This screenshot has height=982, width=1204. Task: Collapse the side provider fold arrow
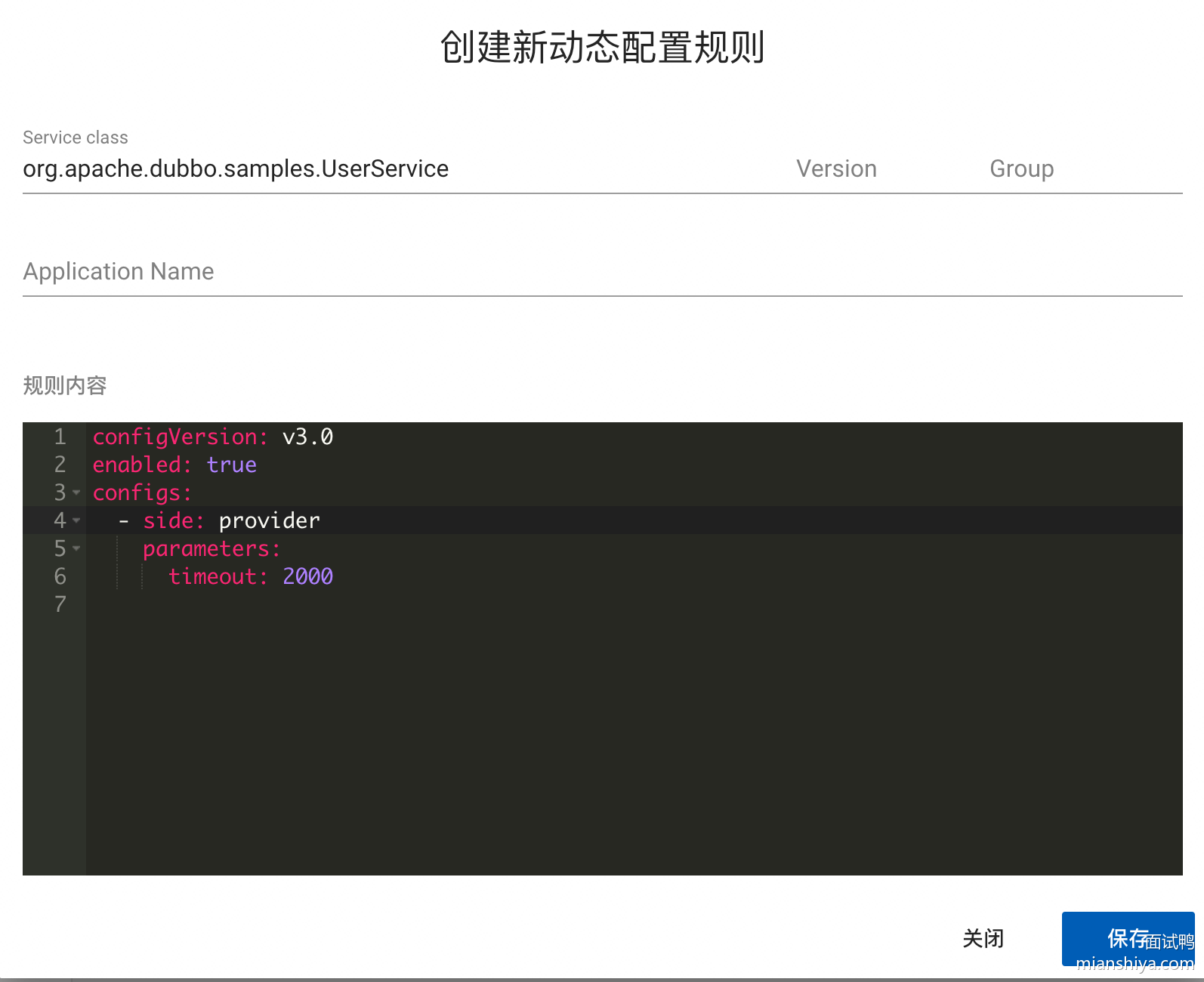[76, 520]
